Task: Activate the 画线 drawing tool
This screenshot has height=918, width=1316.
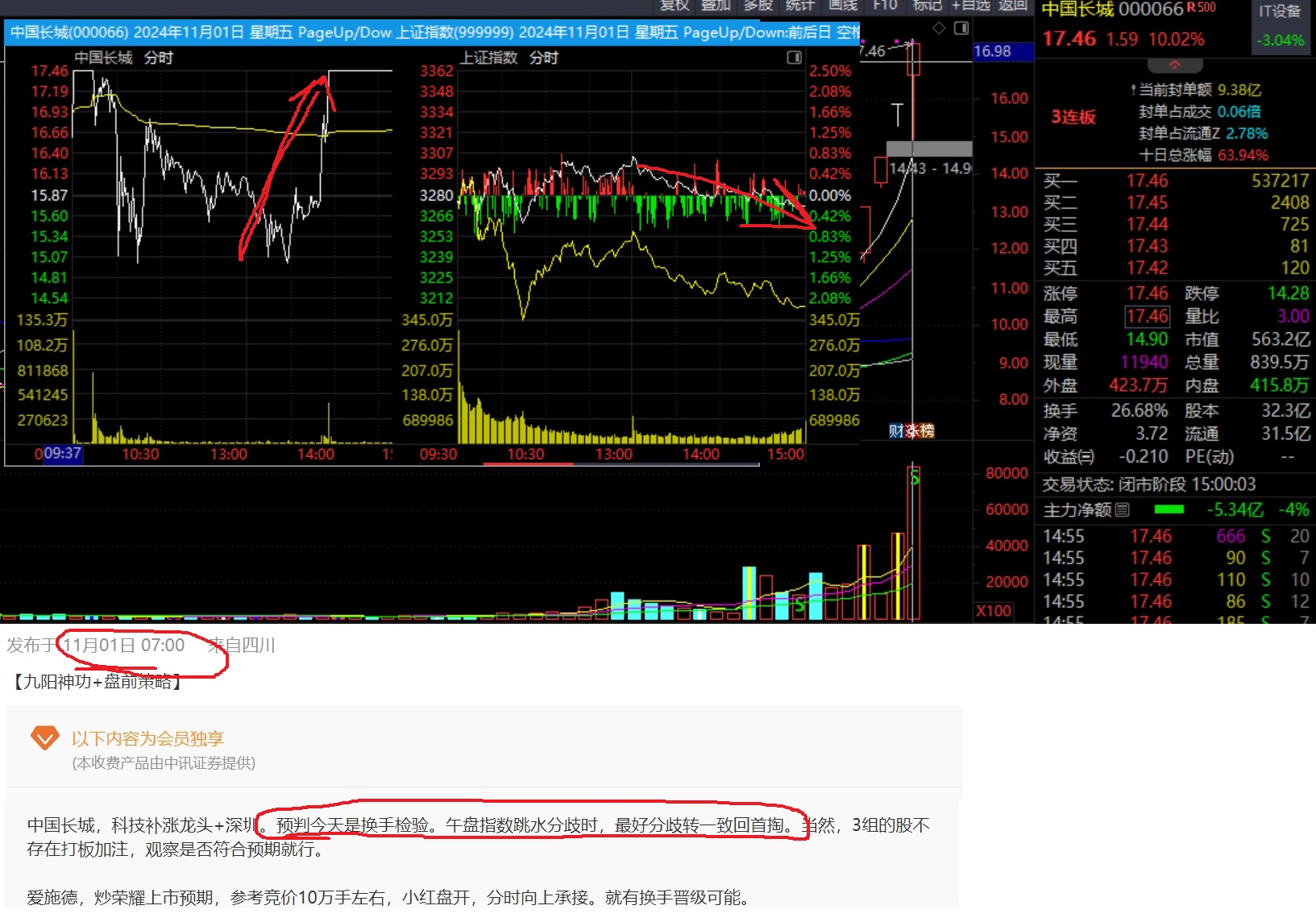Action: coord(843,5)
